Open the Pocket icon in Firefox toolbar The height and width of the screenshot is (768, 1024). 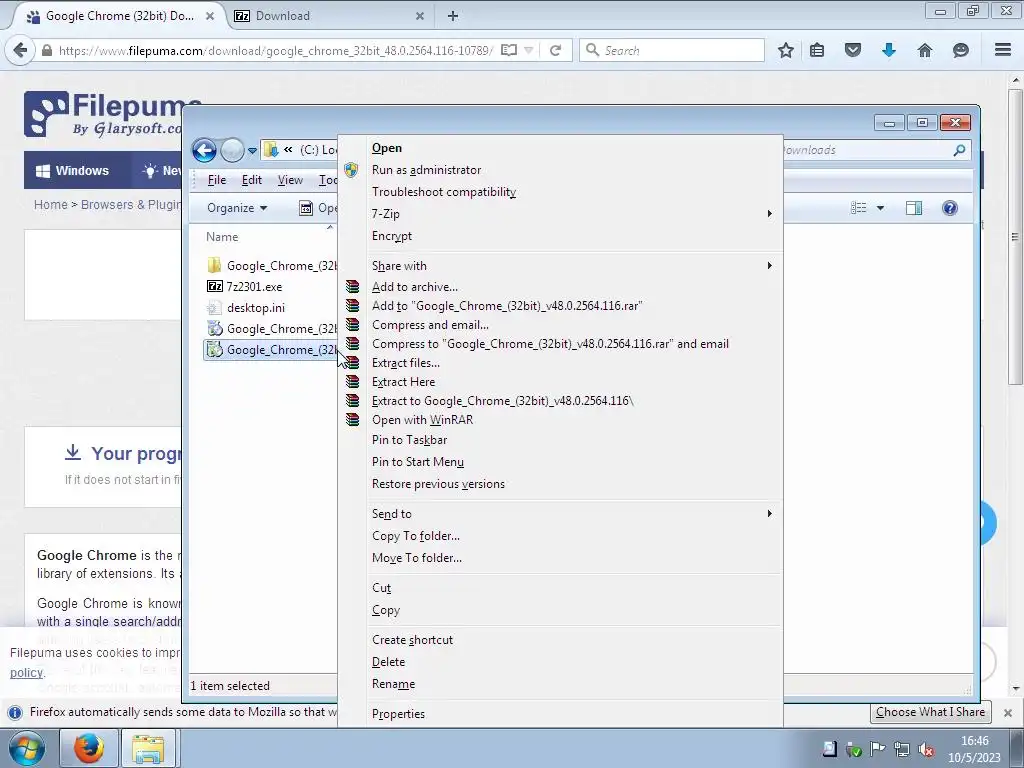click(x=852, y=50)
